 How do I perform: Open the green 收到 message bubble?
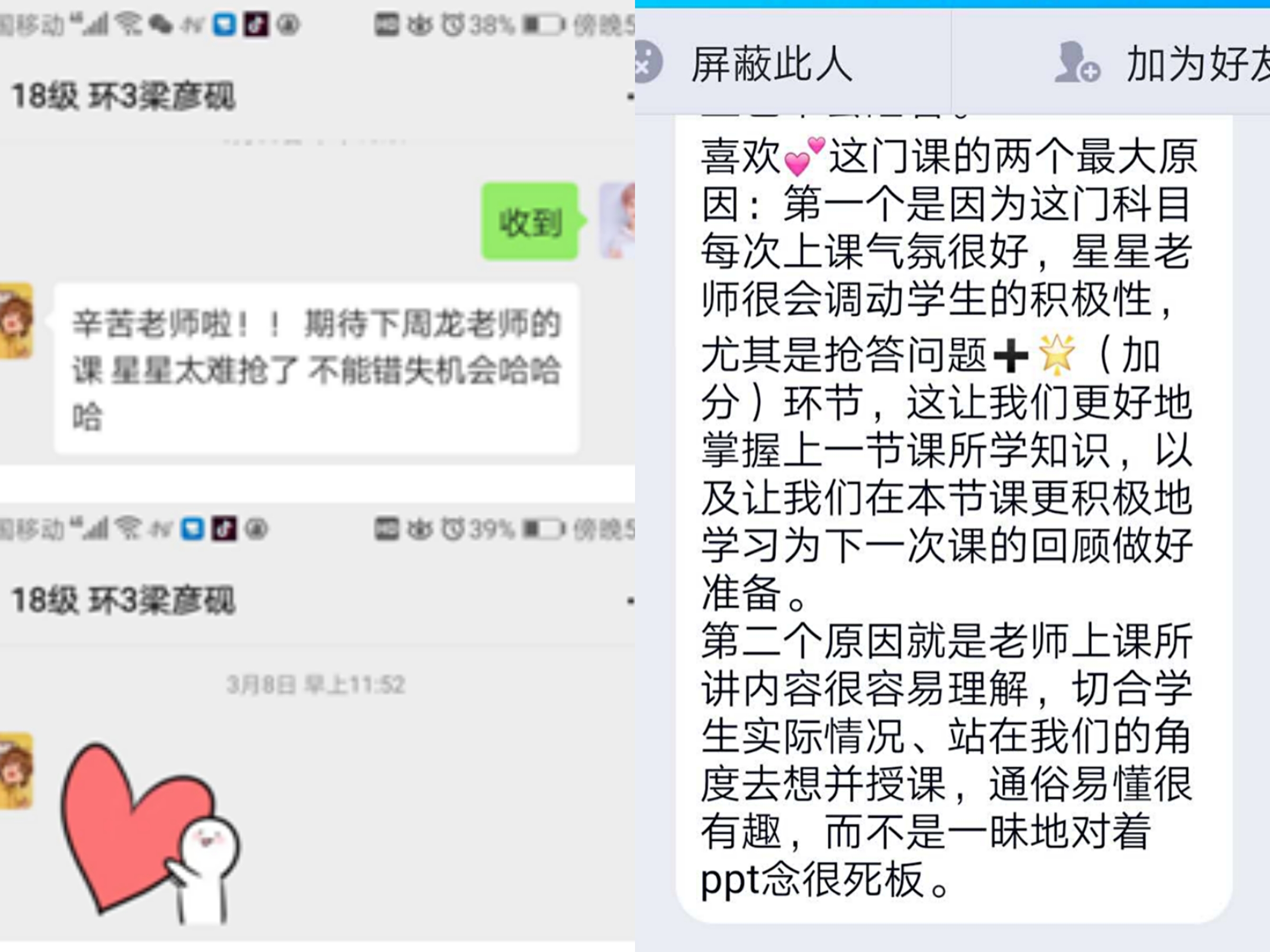tap(530, 222)
